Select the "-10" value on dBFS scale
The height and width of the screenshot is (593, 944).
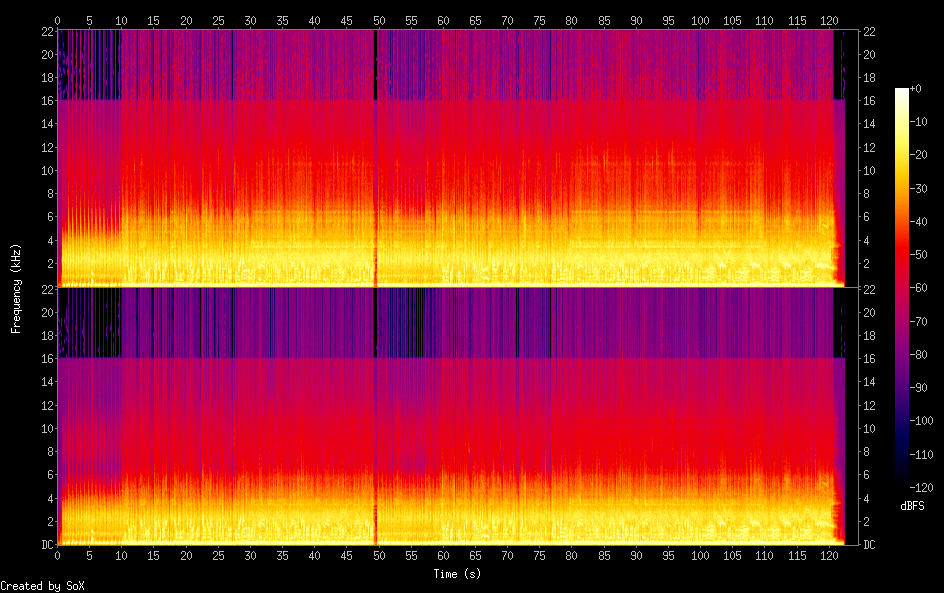(919, 122)
